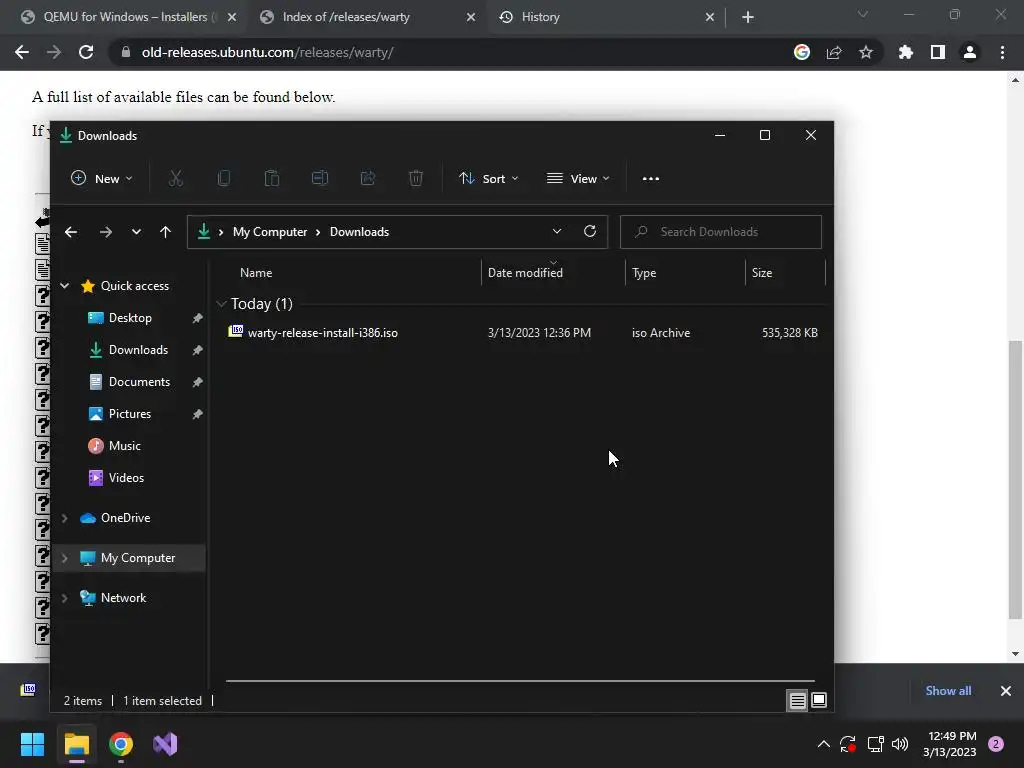This screenshot has height=768, width=1024.
Task: Go up one folder level
Action: click(x=165, y=232)
